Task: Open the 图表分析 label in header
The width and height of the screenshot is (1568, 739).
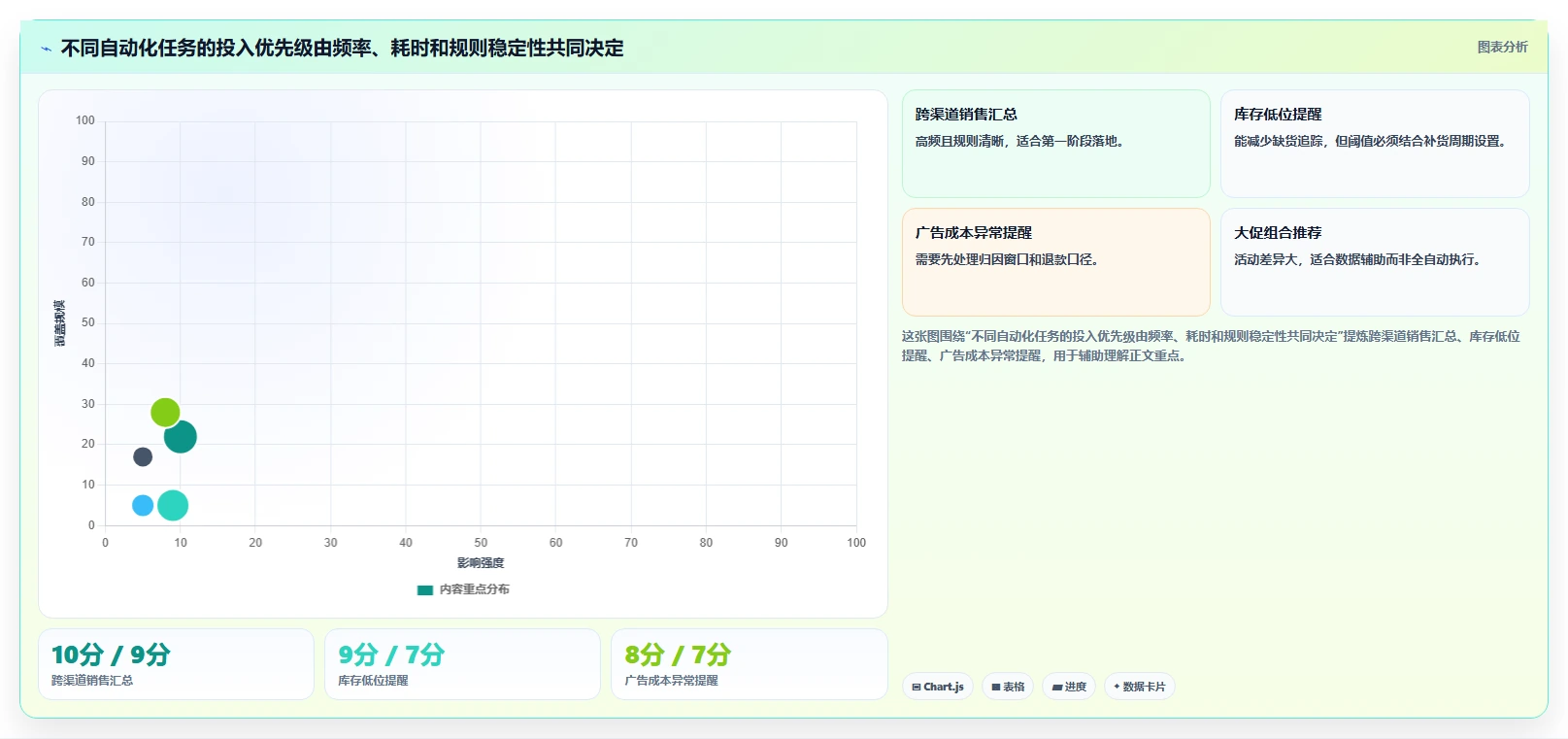Action: pos(1502,47)
